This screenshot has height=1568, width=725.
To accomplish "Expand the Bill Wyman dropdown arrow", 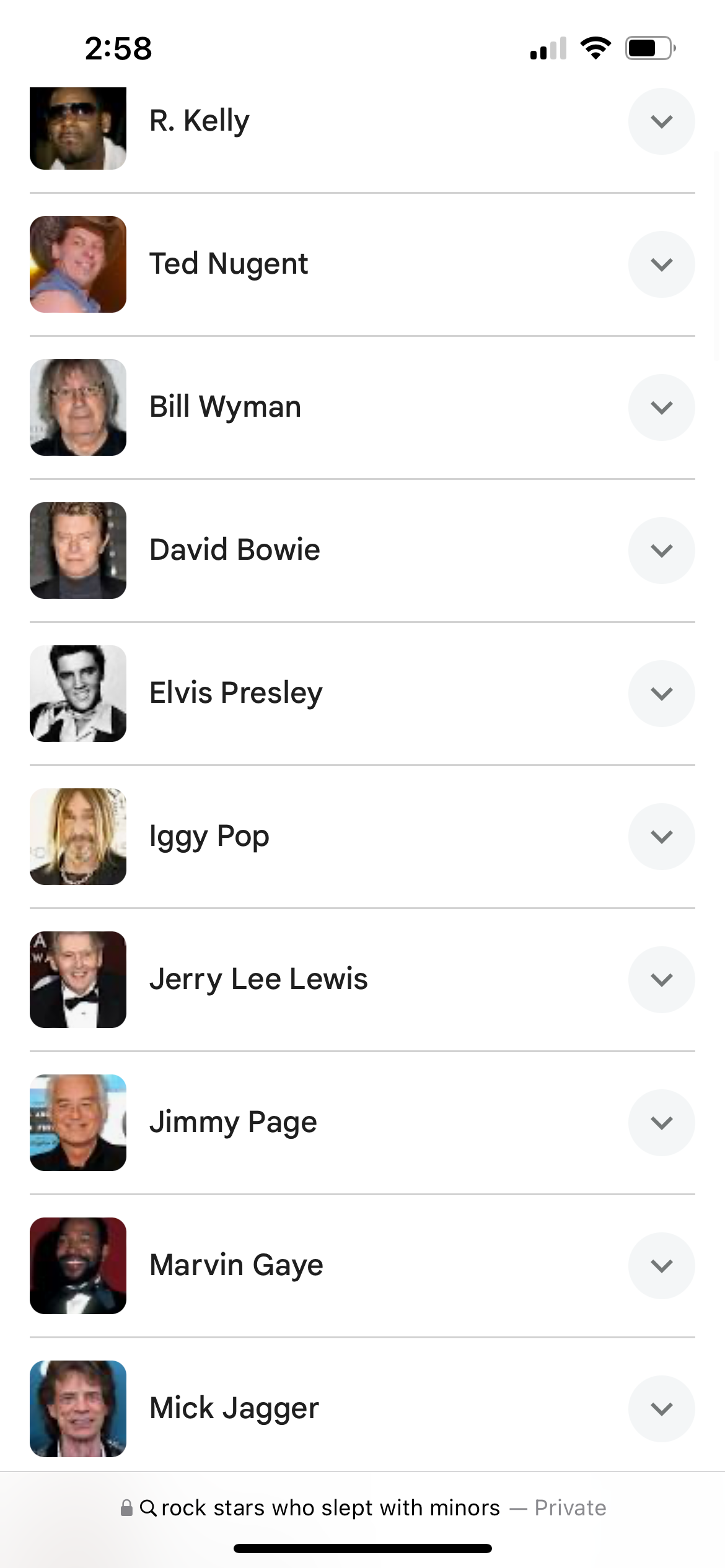I will pos(661,407).
